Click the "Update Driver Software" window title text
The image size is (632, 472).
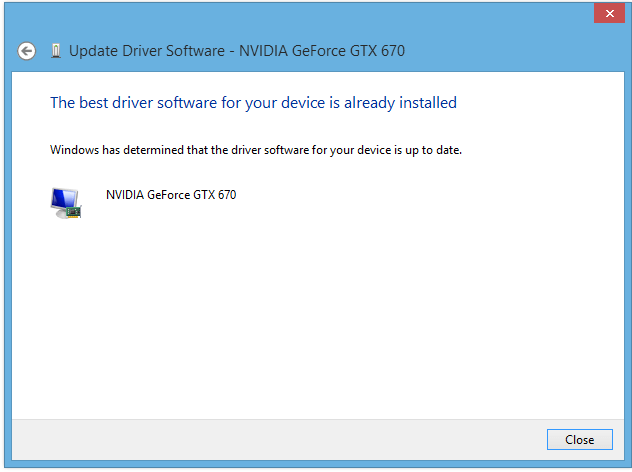[x=147, y=51]
